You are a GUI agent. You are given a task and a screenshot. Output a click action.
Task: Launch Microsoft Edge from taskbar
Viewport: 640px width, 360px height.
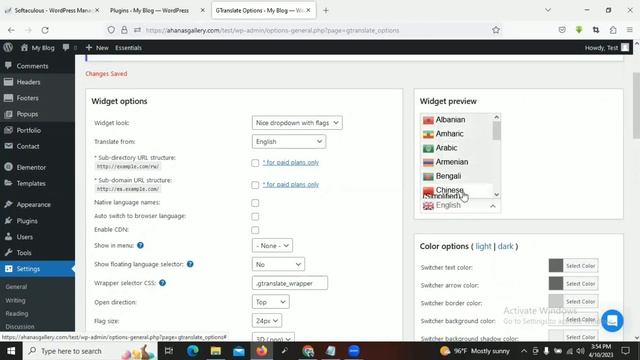point(193,351)
